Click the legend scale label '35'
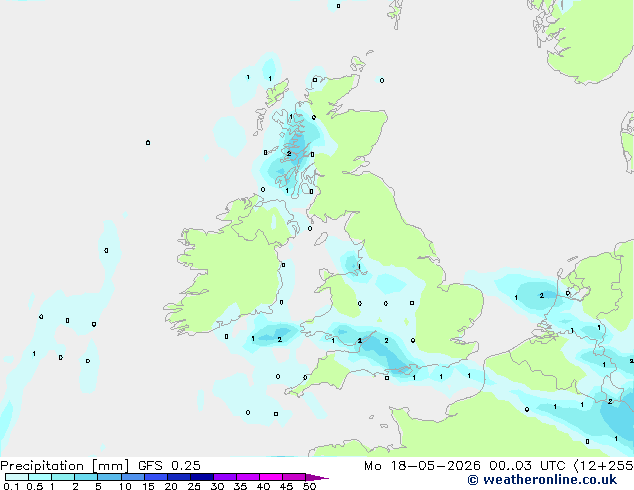 [240, 486]
